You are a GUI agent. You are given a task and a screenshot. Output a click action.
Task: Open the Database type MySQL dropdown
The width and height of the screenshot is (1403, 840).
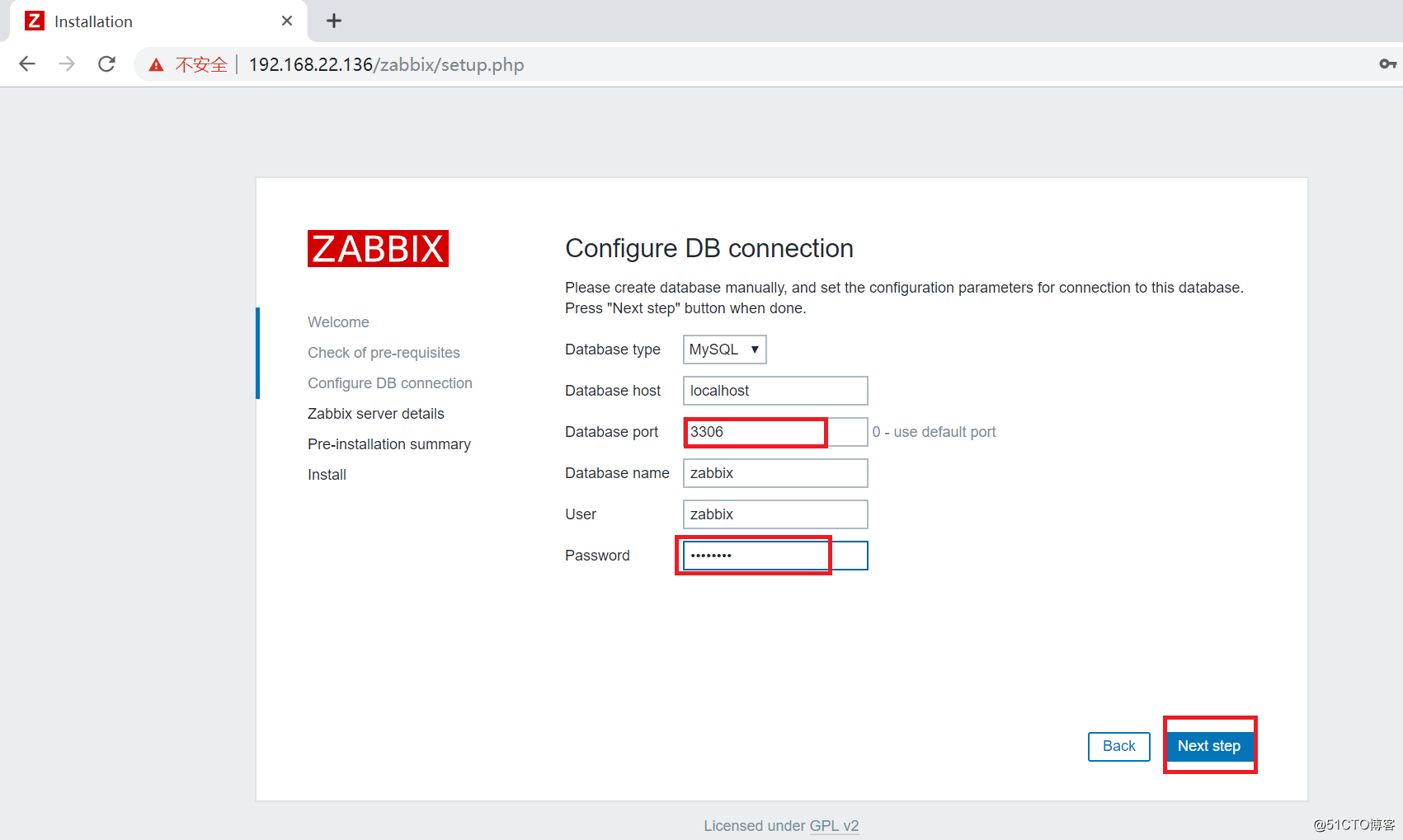coord(724,350)
